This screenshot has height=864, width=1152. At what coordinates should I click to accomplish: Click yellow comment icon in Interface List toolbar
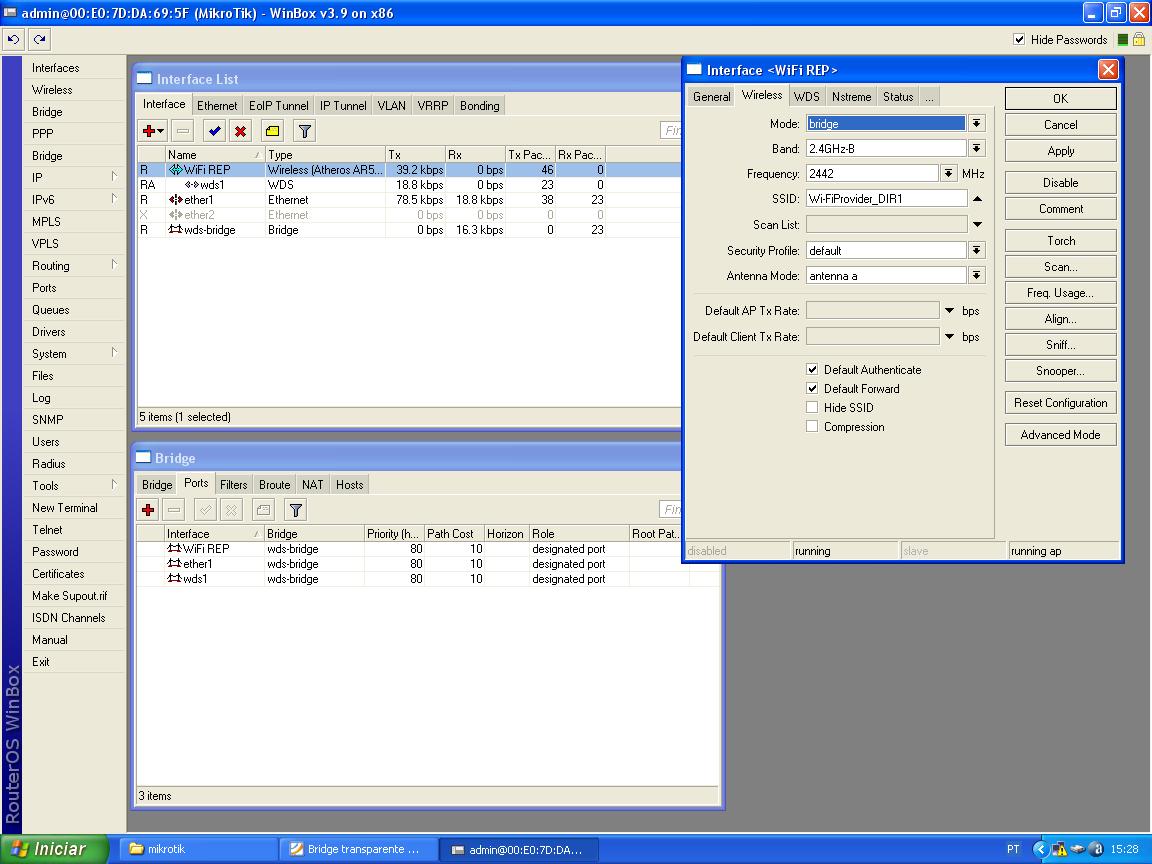point(272,131)
